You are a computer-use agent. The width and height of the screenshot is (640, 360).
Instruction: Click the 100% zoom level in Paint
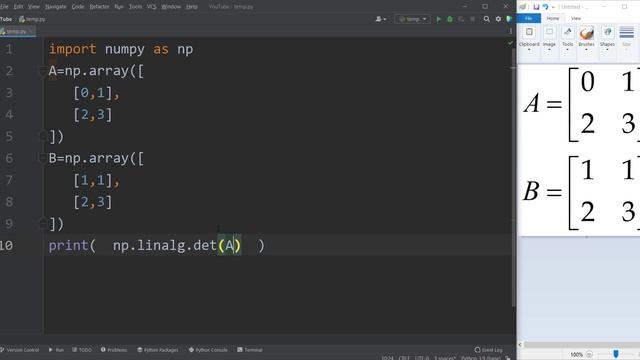pos(576,355)
